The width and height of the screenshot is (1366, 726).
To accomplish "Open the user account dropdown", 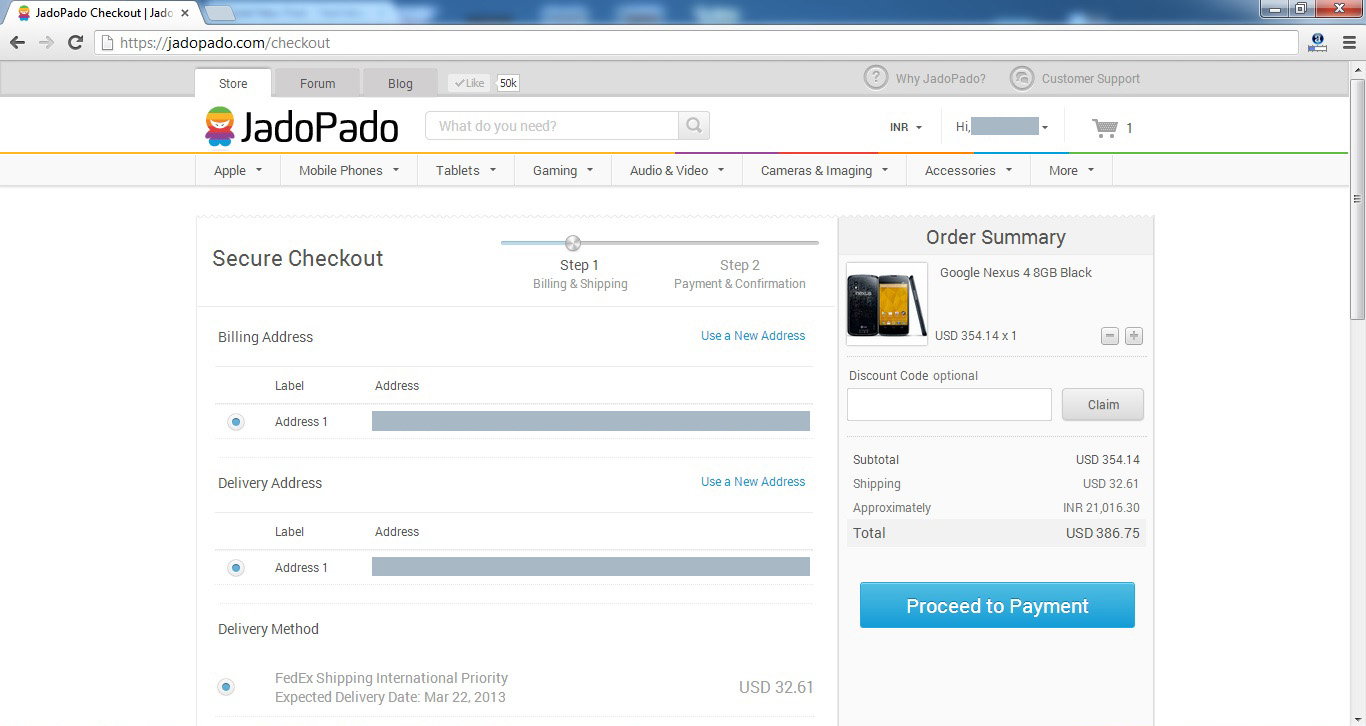I will click(1002, 127).
